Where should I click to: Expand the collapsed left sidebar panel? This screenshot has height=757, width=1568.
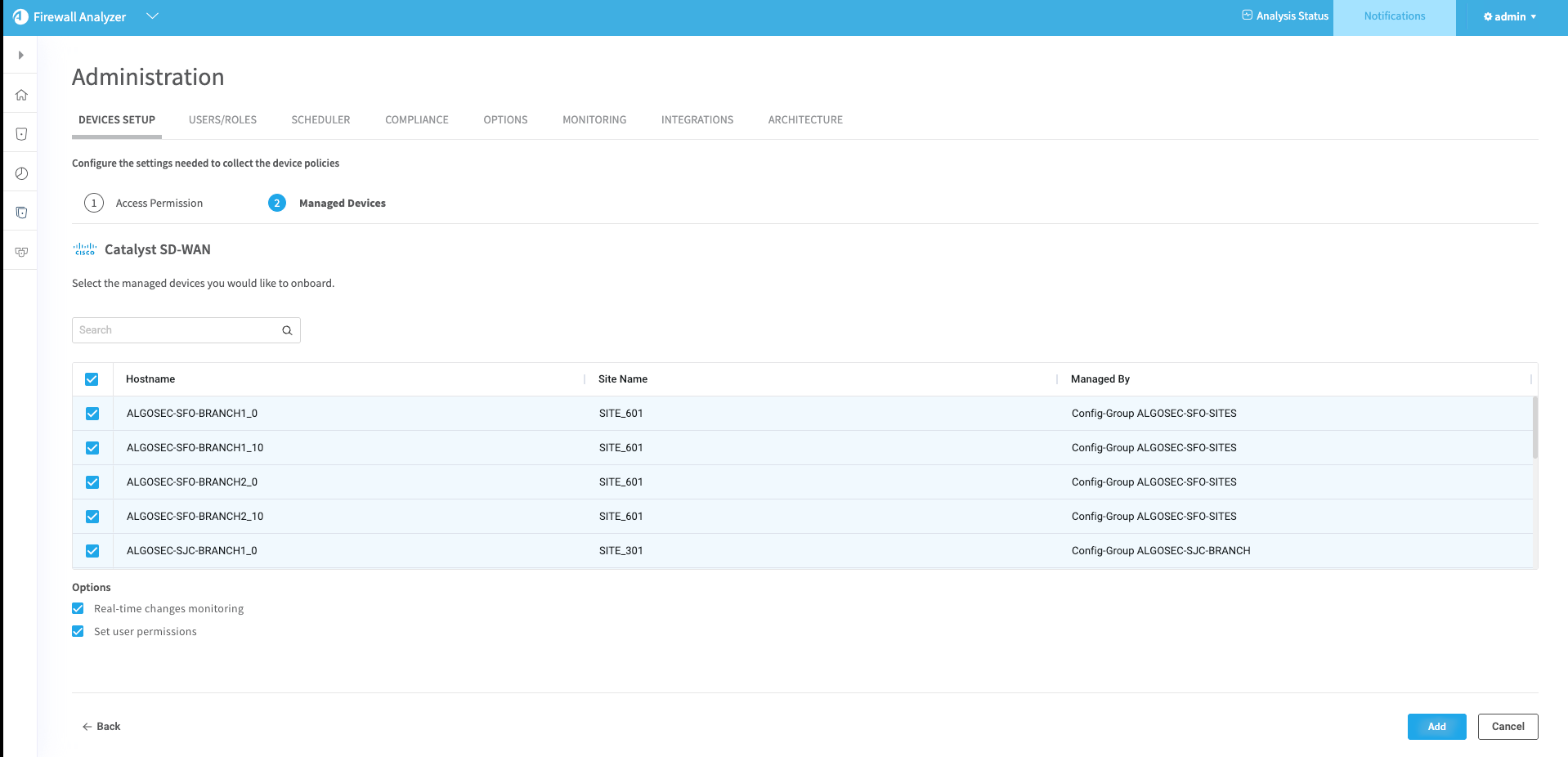point(21,56)
